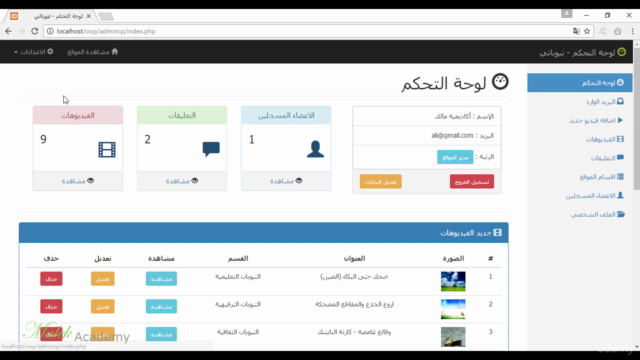This screenshot has height=360, width=640.
Task: Click the title ضحك حتى البكاء (الصين)
Action: point(354,277)
